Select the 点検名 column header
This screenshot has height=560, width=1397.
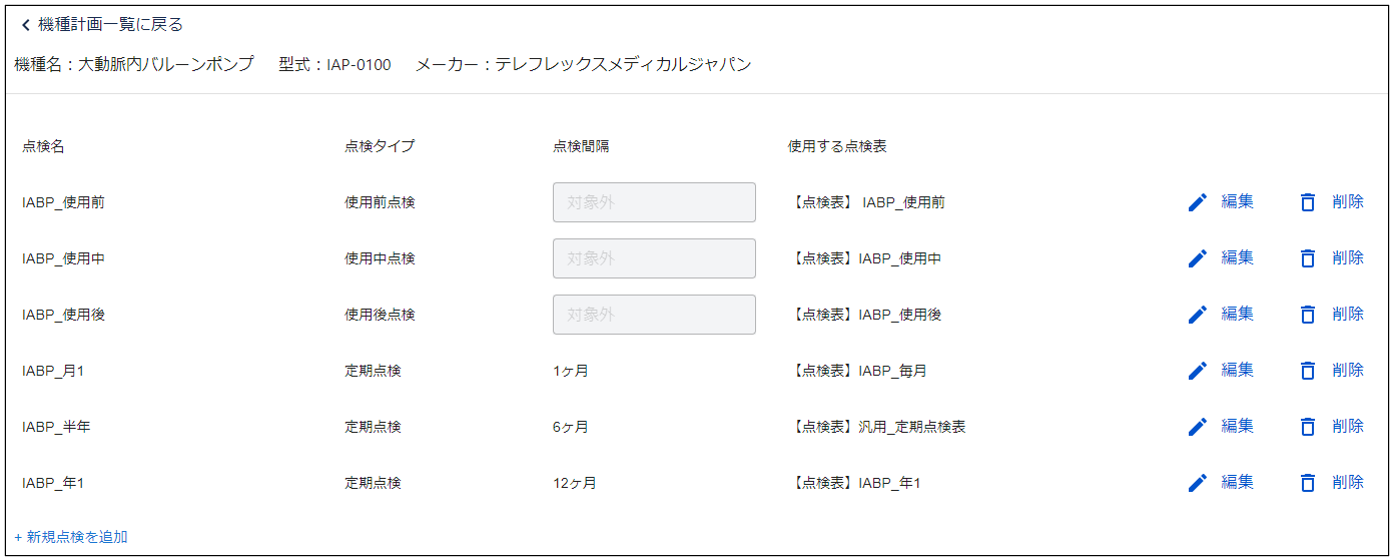43,146
